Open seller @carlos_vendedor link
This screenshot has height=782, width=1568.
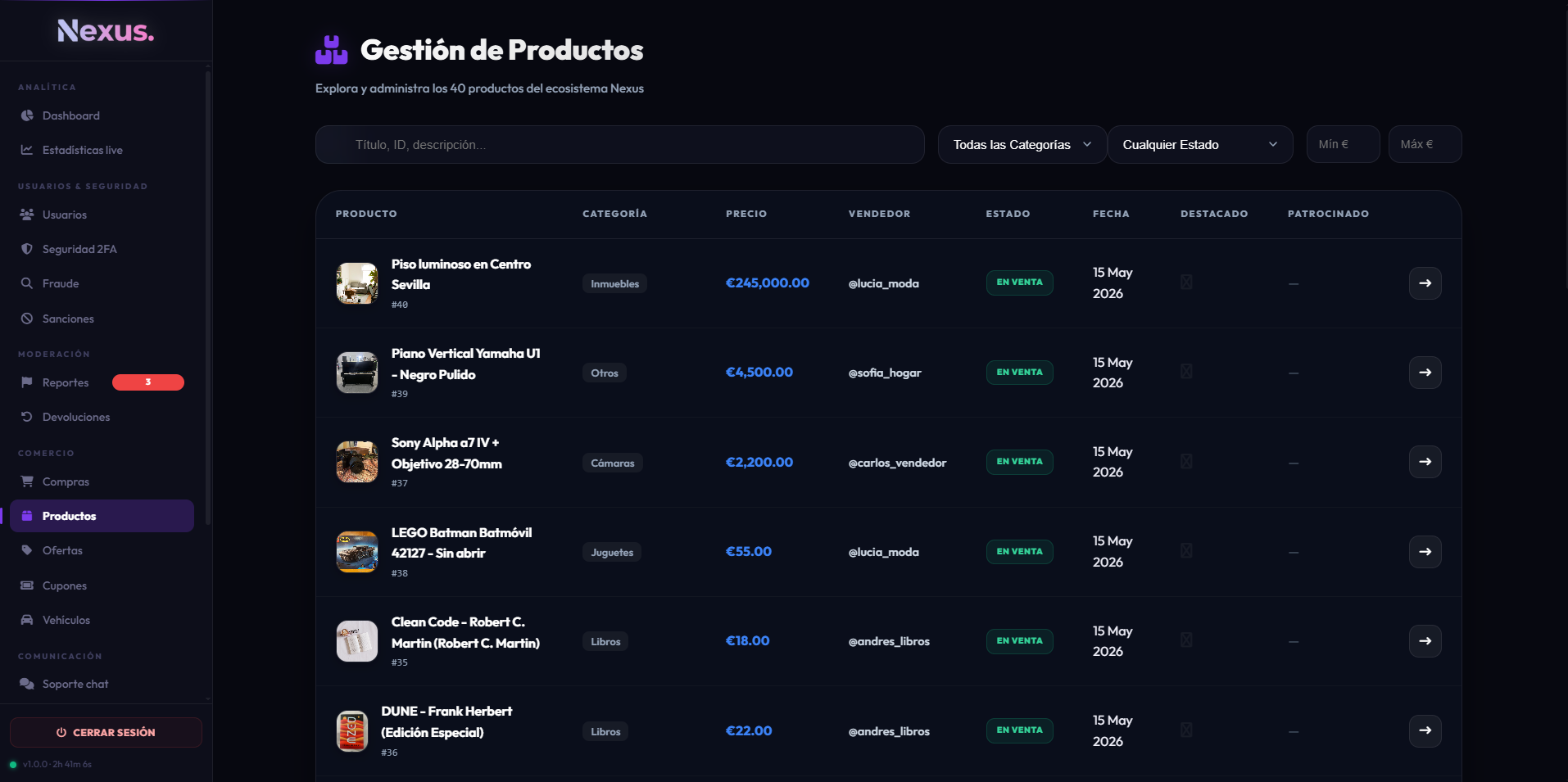pyautogui.click(x=897, y=463)
